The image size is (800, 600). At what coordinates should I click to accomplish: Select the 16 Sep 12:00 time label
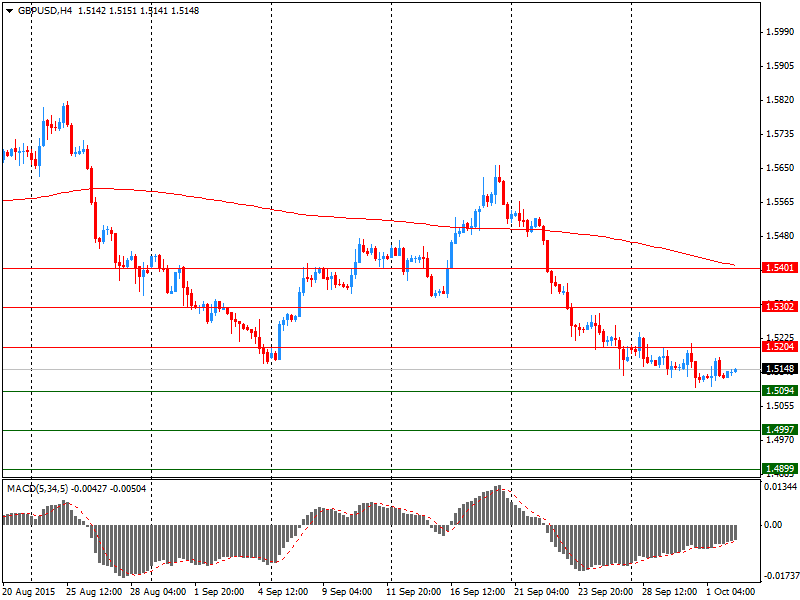tap(478, 592)
